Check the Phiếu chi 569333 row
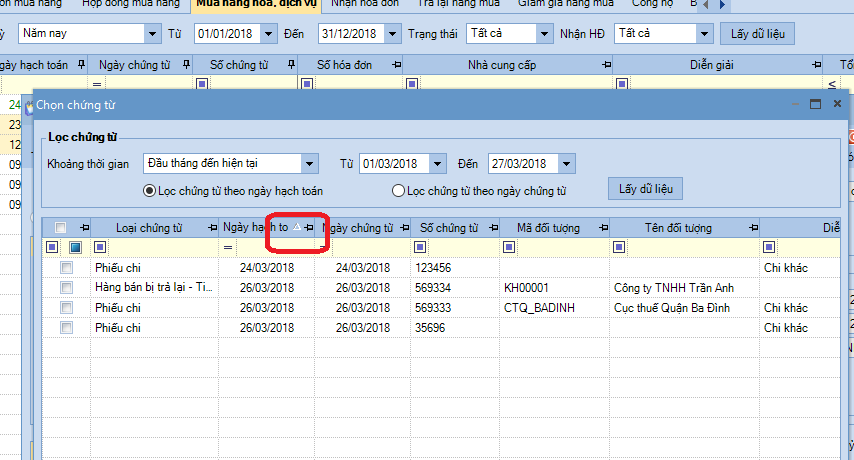 coord(66,308)
